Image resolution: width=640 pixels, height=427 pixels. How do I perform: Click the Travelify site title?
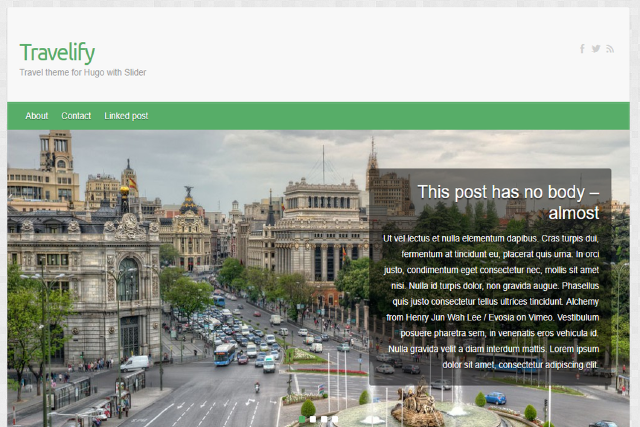(57, 52)
